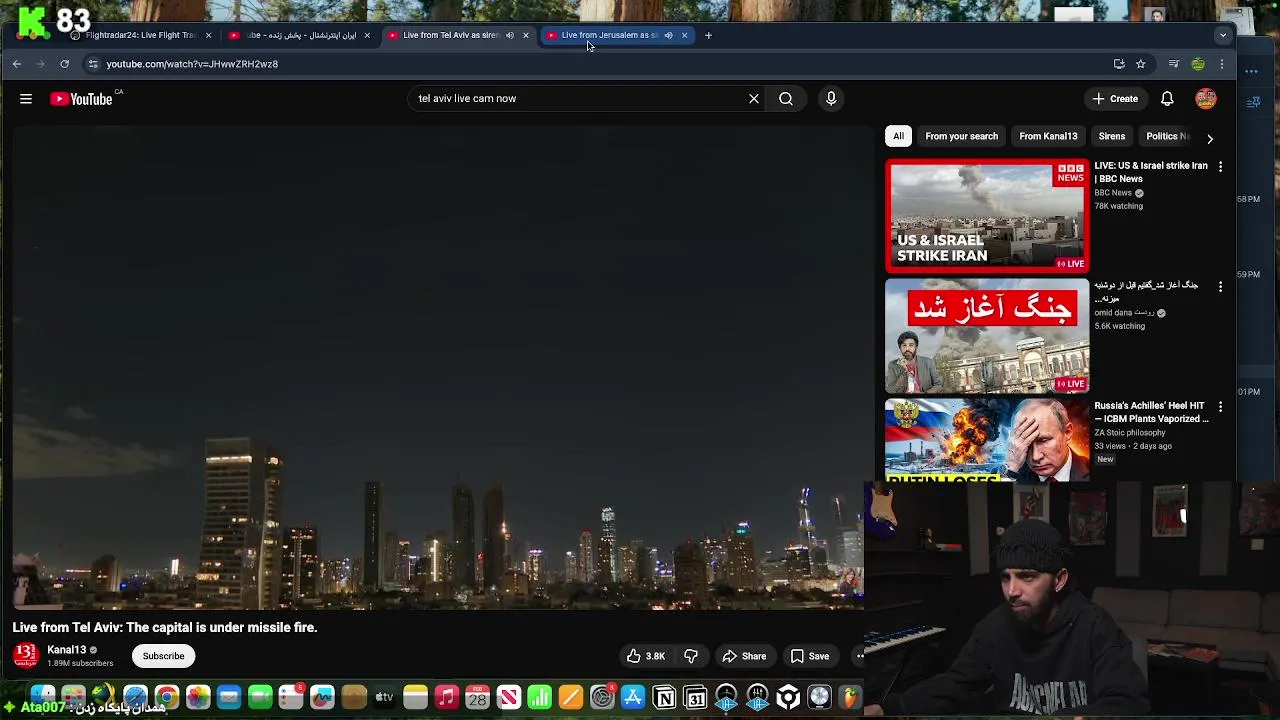
Task: Start voice search with the microphone
Action: point(831,98)
